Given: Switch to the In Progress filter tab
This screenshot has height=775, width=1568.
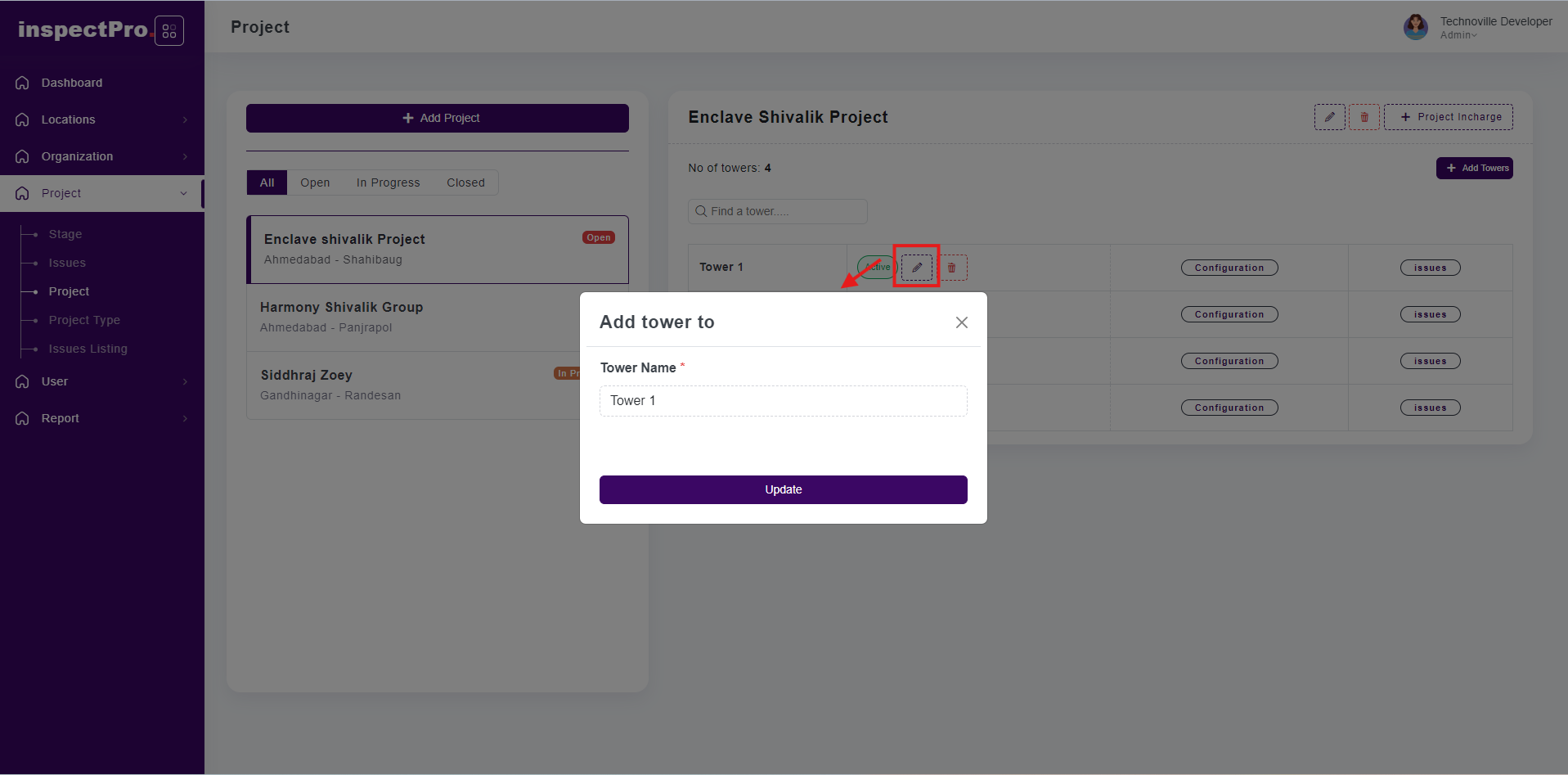Looking at the screenshot, I should (388, 182).
